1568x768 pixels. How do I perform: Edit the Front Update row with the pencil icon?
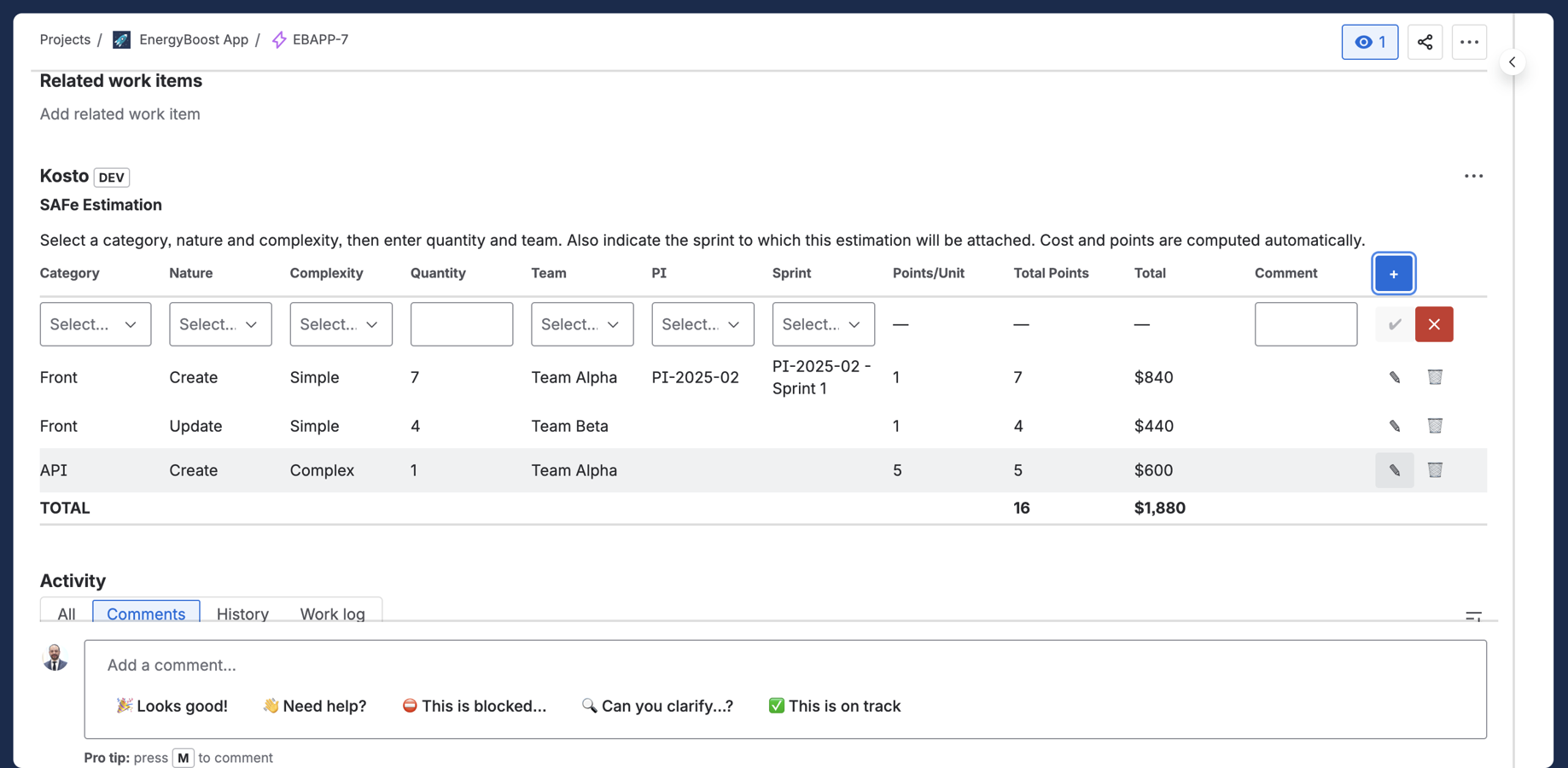pyautogui.click(x=1394, y=426)
